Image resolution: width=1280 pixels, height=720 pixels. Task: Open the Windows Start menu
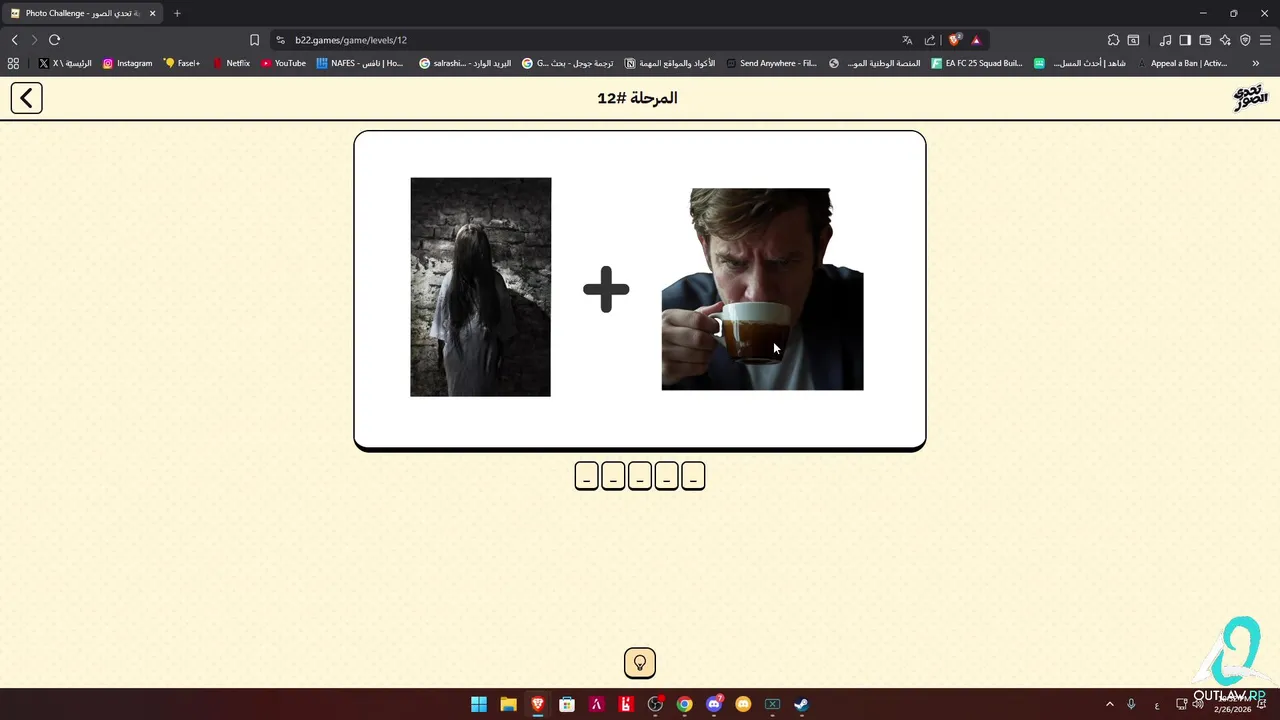[479, 704]
